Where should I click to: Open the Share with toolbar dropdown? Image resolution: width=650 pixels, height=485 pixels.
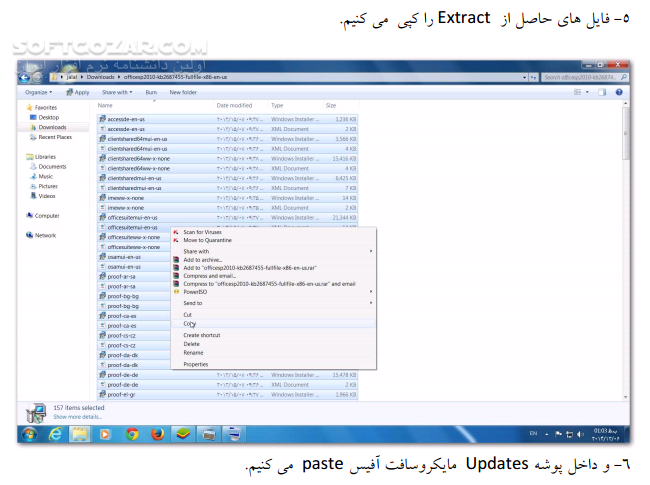pyautogui.click(x=117, y=92)
